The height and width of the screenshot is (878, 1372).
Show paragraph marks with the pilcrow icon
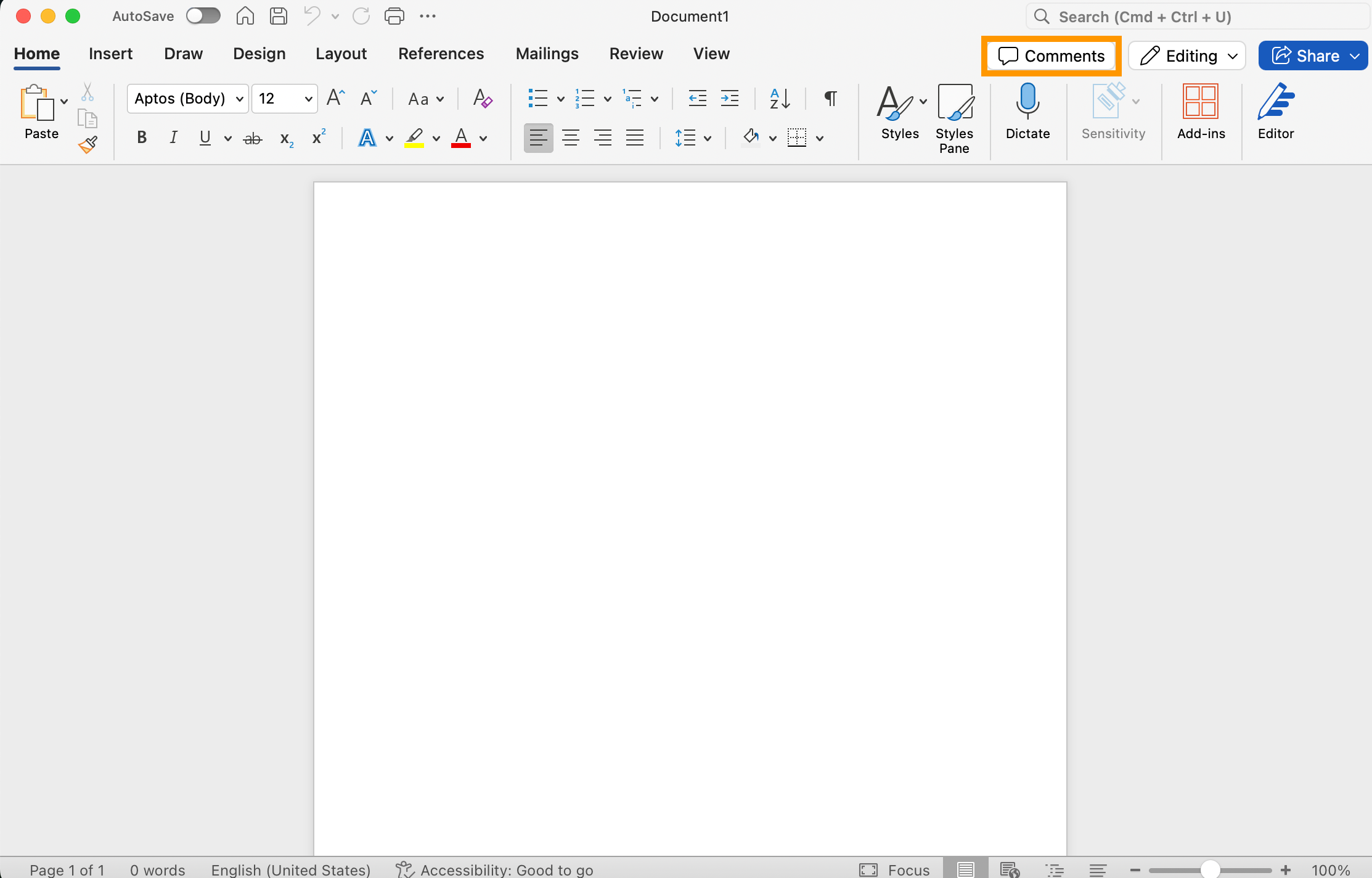click(x=830, y=99)
